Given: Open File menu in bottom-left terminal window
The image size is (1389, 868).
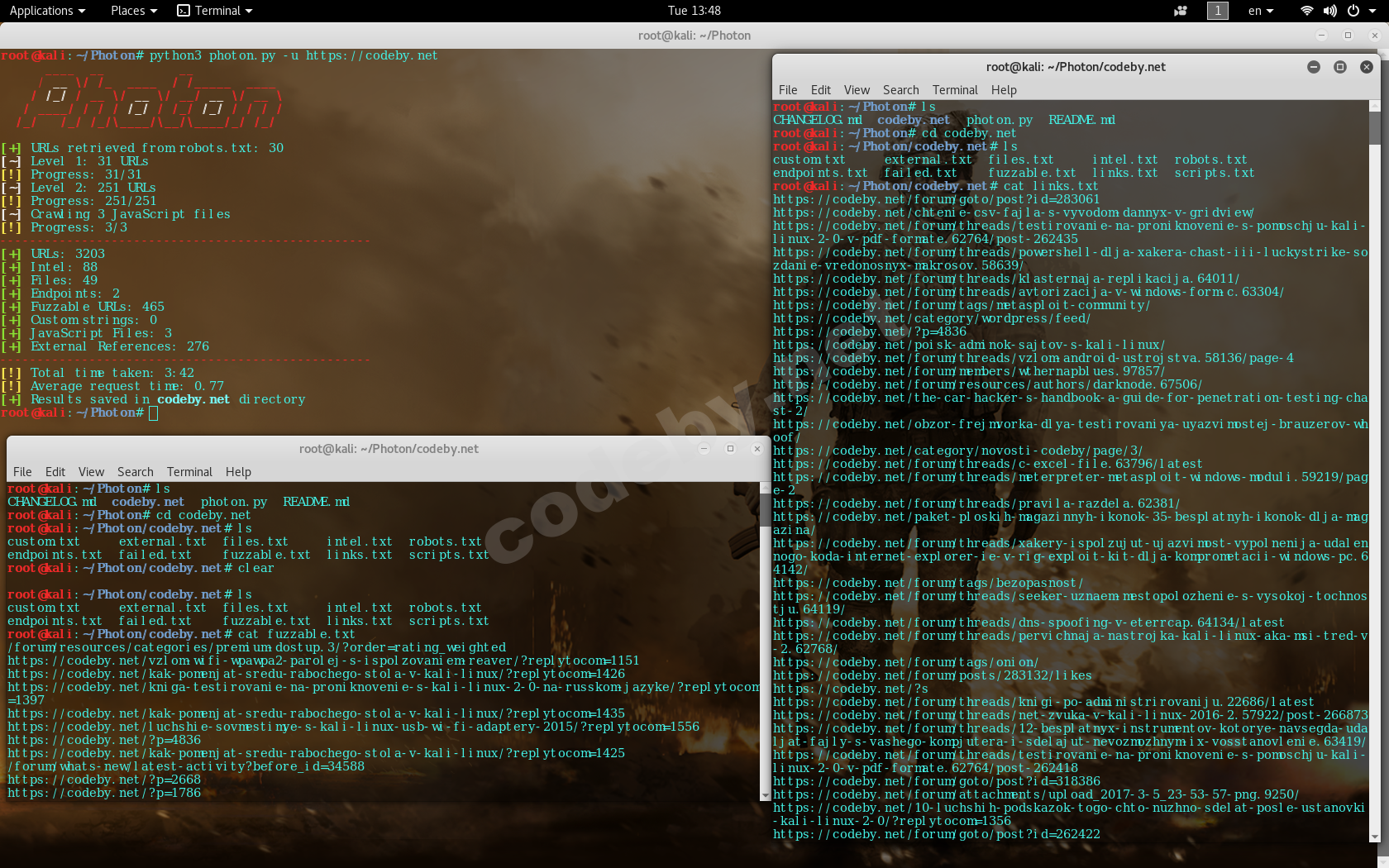Looking at the screenshot, I should [22, 472].
